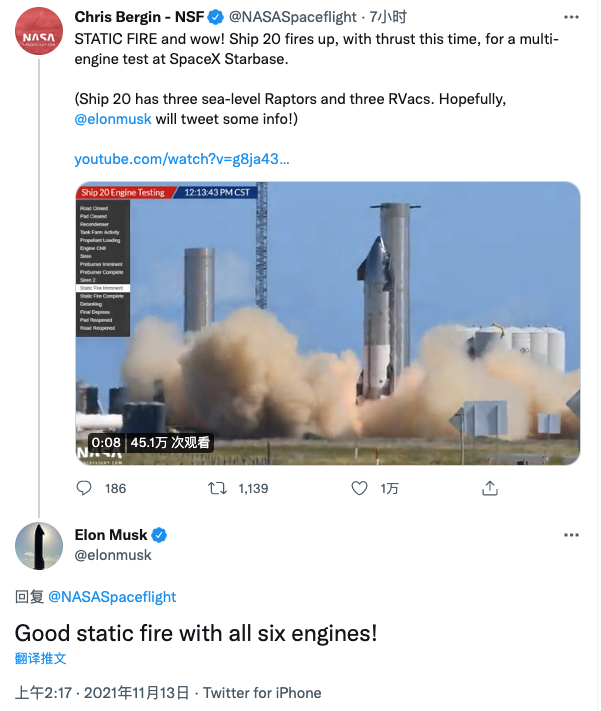
Task: Open more options on NASASpaceflight tweet
Action: [x=571, y=18]
